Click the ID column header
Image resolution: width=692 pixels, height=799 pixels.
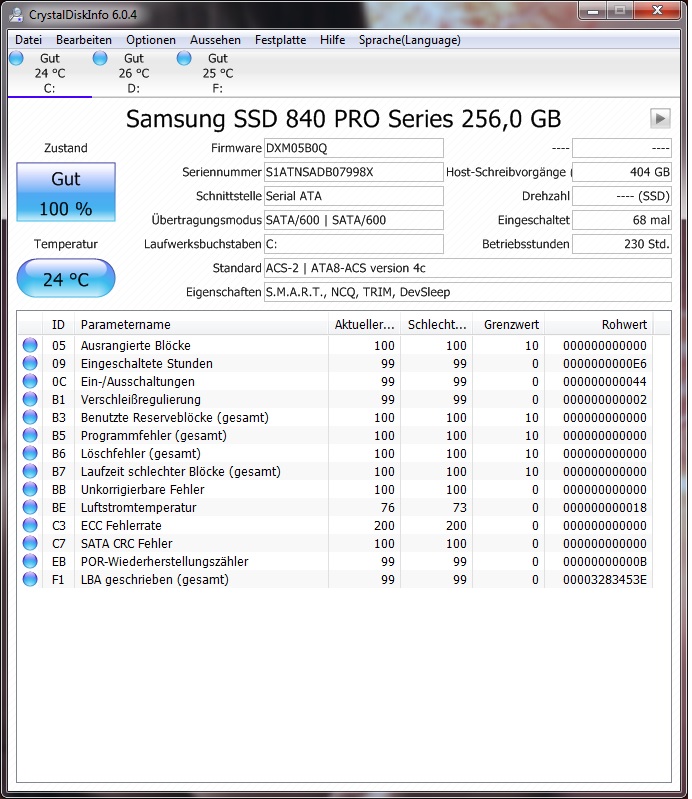point(58,325)
